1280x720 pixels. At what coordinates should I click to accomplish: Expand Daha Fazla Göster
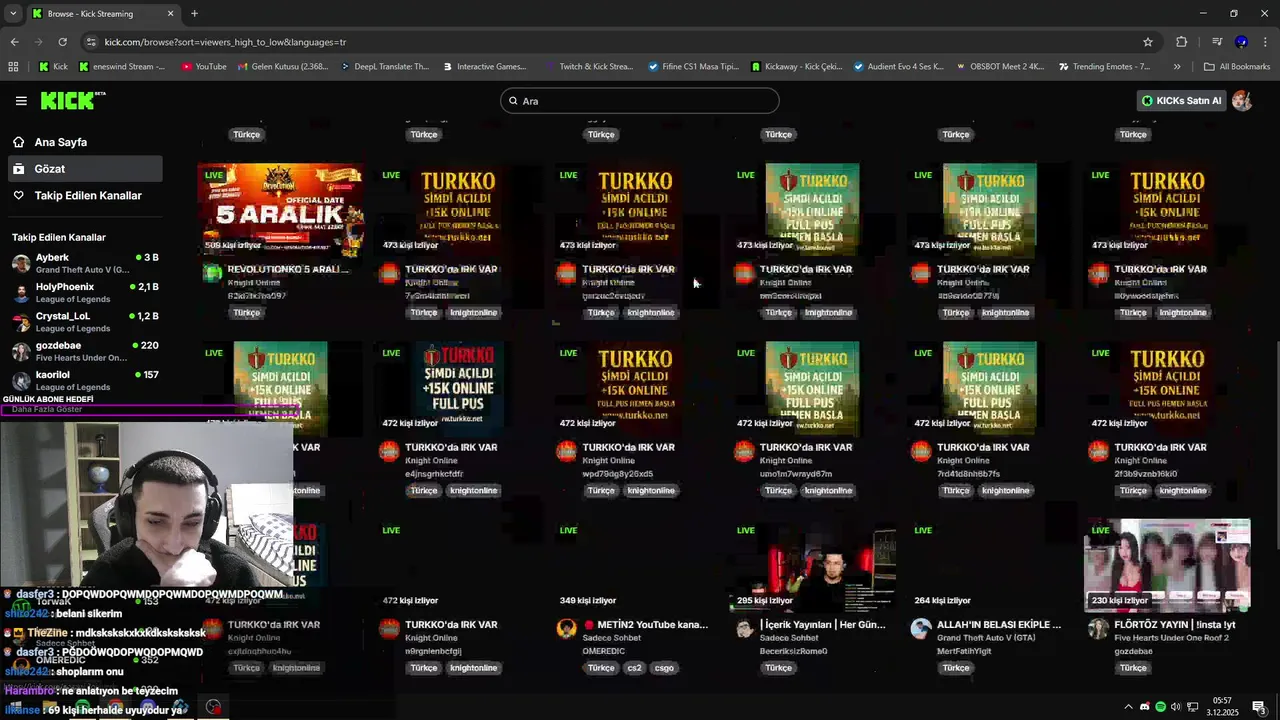pyautogui.click(x=47, y=409)
